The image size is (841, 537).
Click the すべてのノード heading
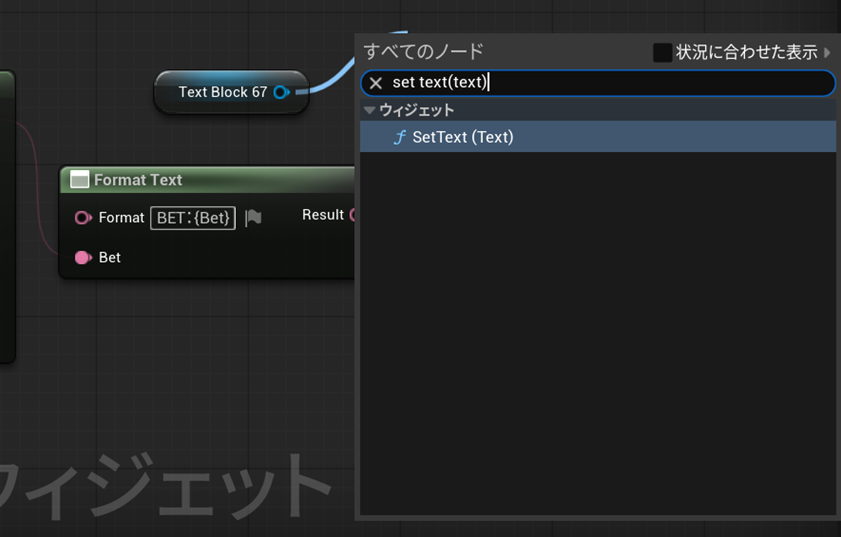(423, 51)
